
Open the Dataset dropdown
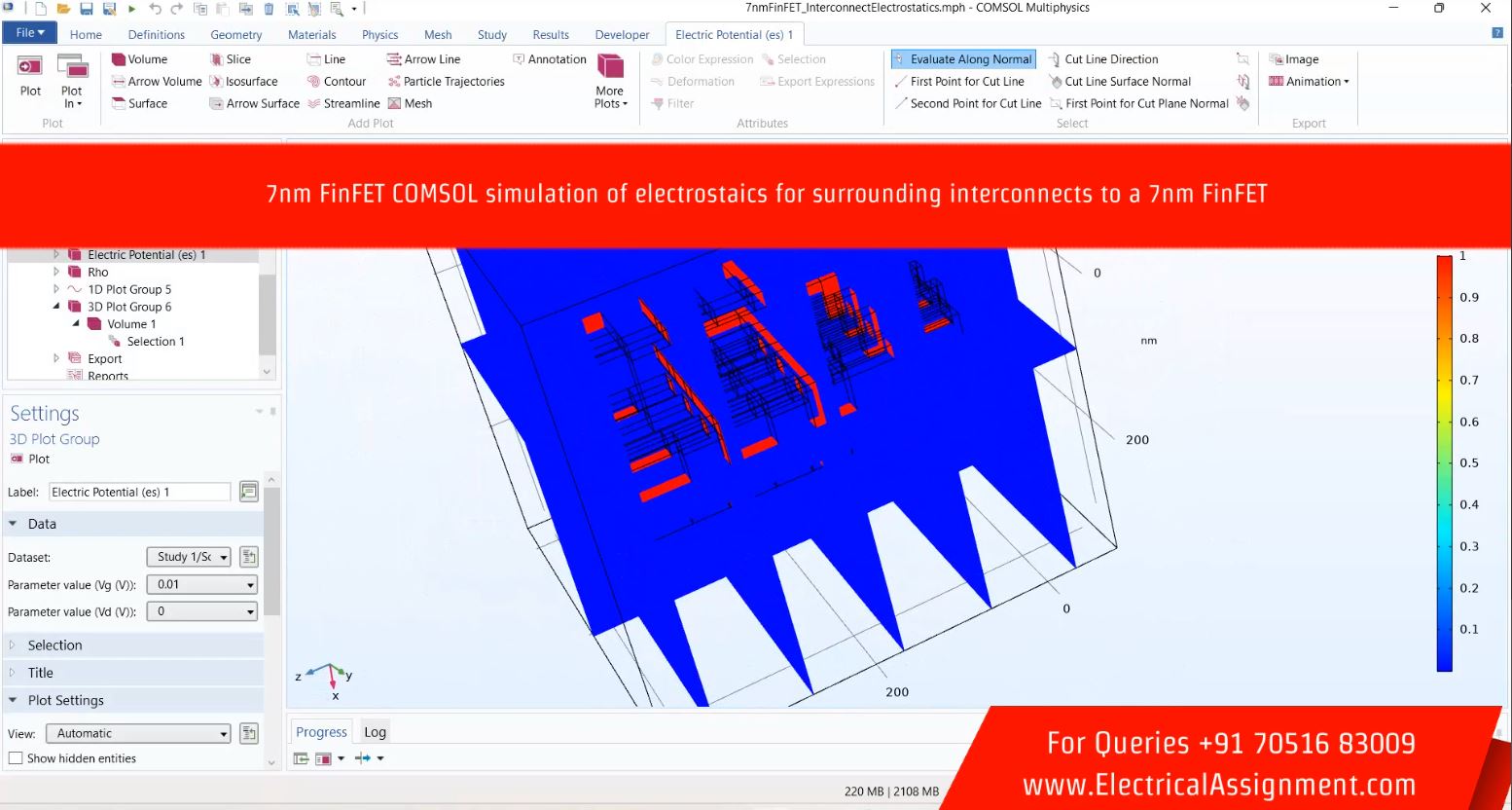[188, 557]
